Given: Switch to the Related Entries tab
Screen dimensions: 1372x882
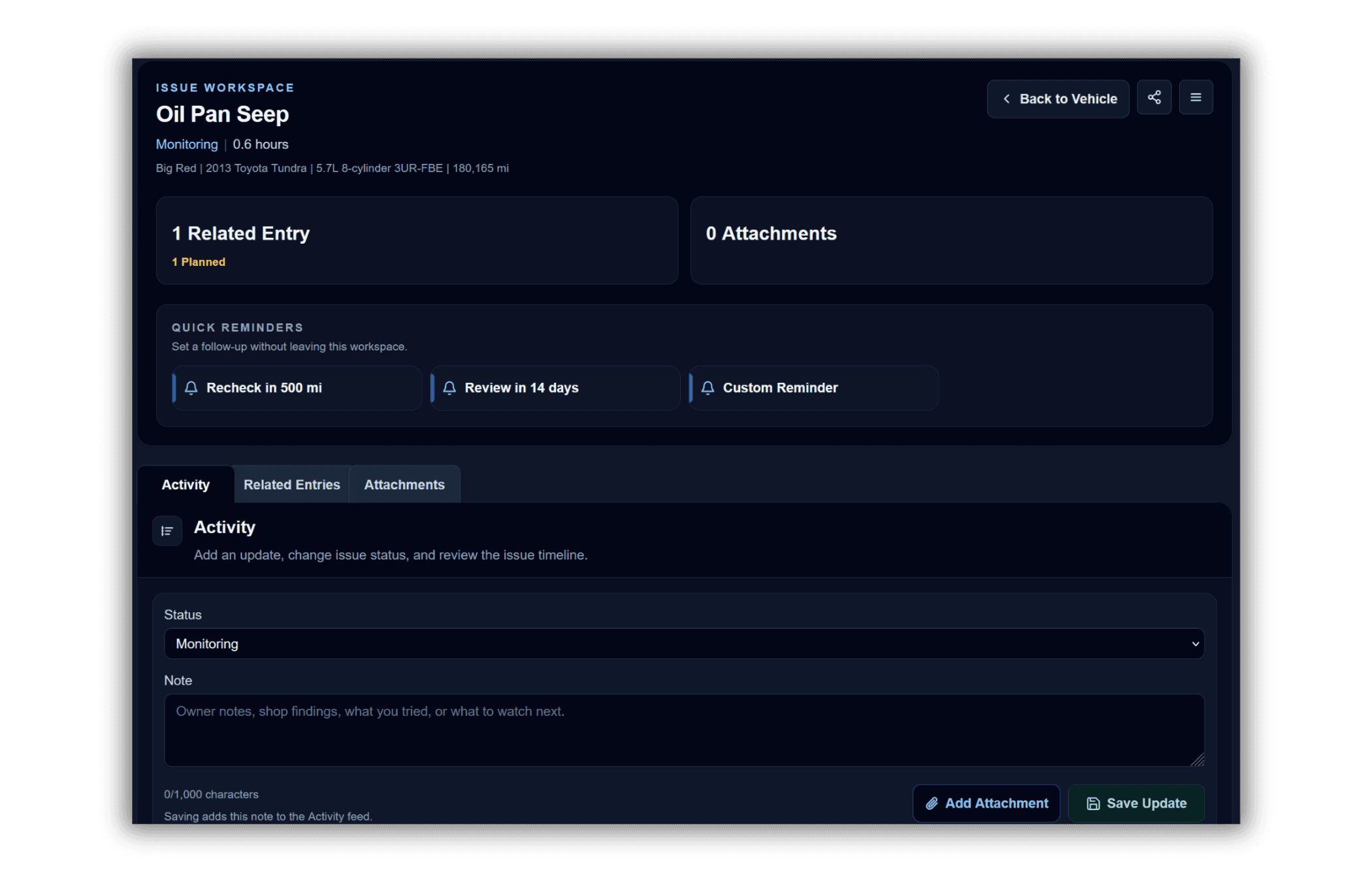Looking at the screenshot, I should coord(291,484).
